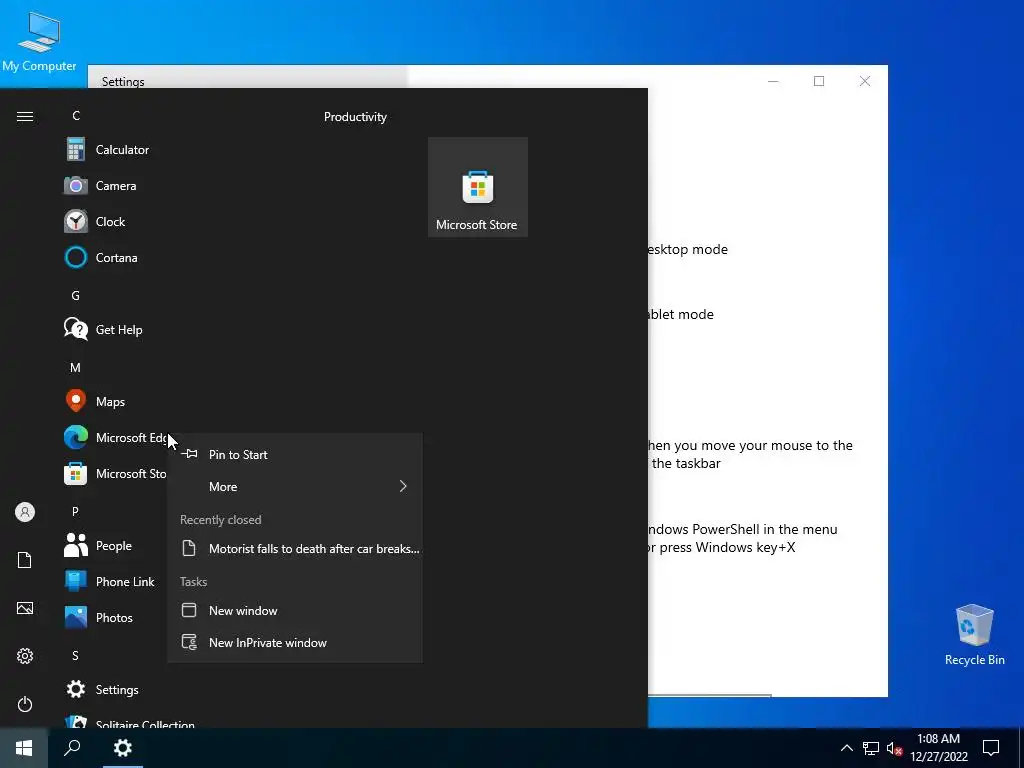Image resolution: width=1024 pixels, height=768 pixels.
Task: Click the letter C group header
Action: [x=76, y=116]
